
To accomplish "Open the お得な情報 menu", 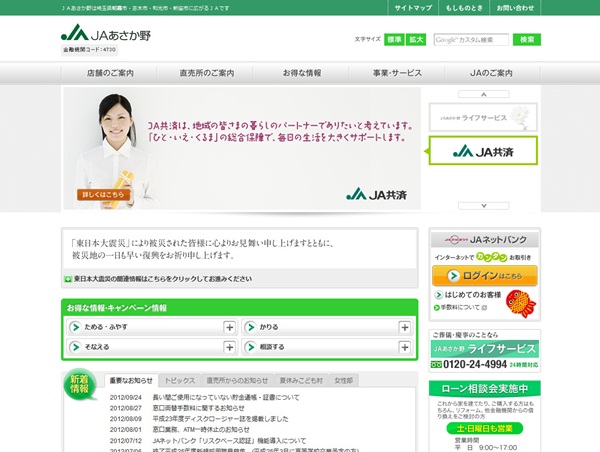I will pos(302,73).
